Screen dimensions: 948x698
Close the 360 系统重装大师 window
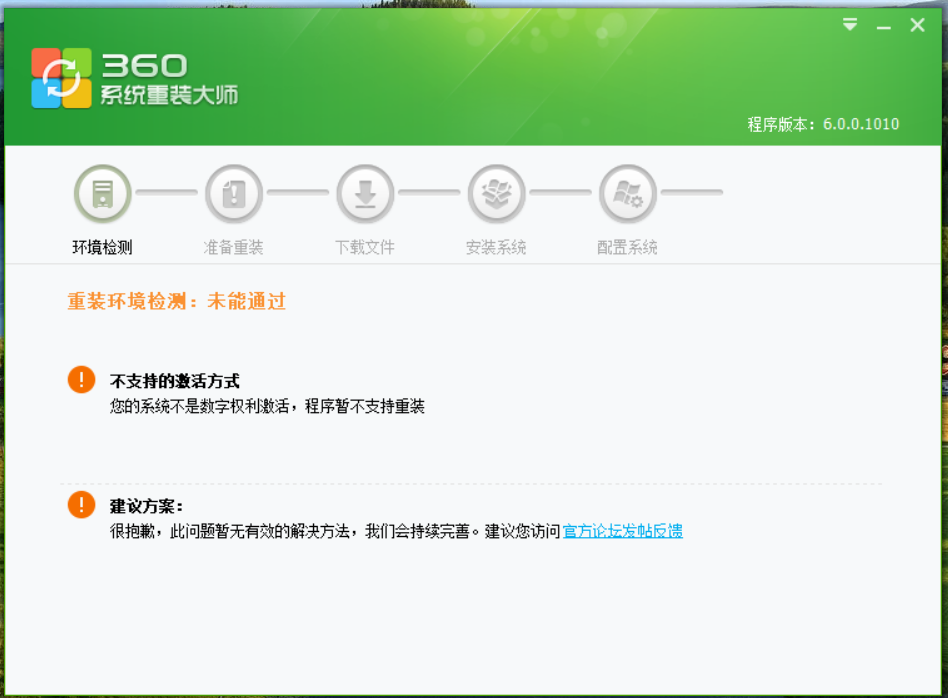[917, 25]
